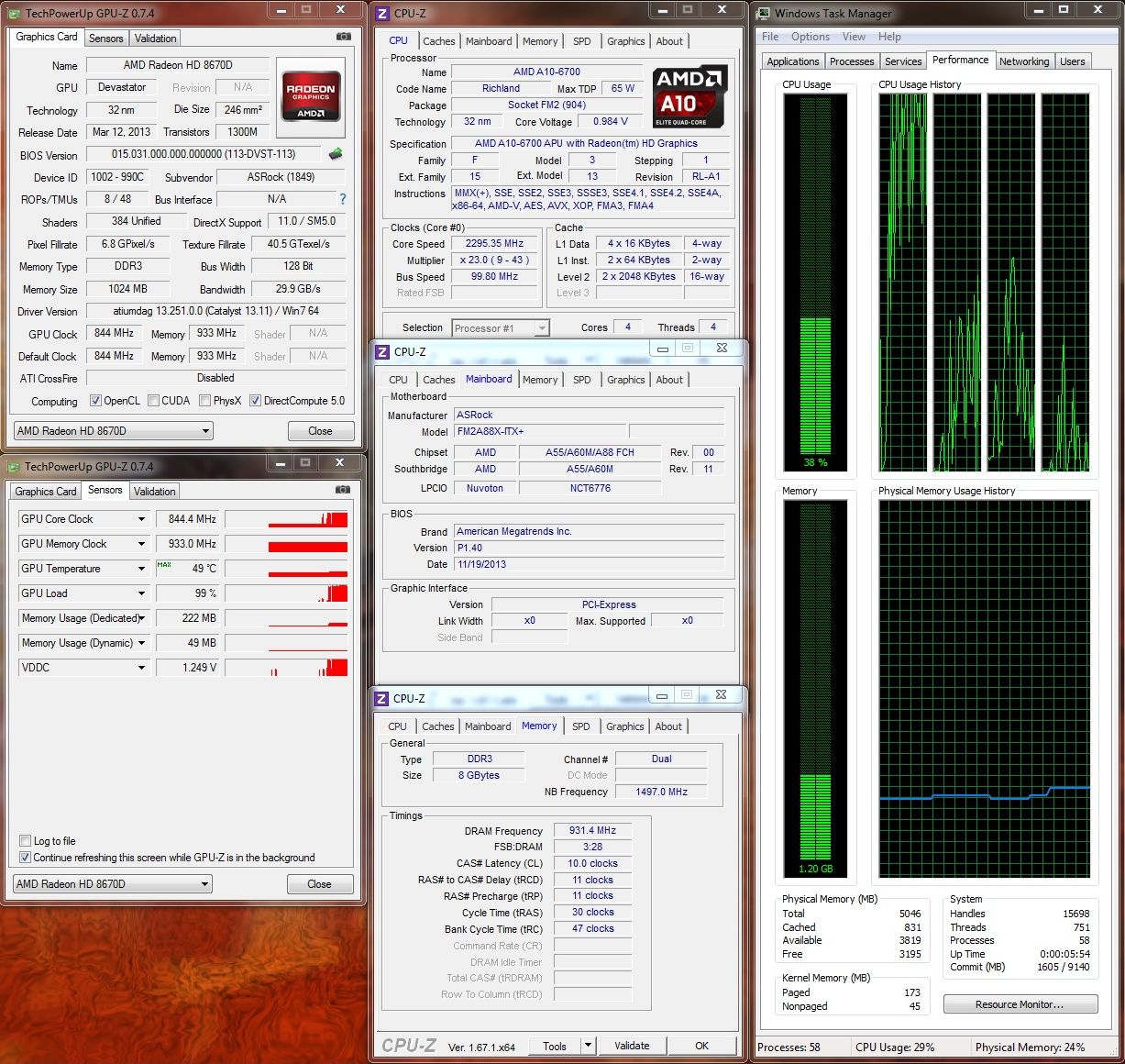
Task: Click the Core Speed value field
Action: (494, 244)
